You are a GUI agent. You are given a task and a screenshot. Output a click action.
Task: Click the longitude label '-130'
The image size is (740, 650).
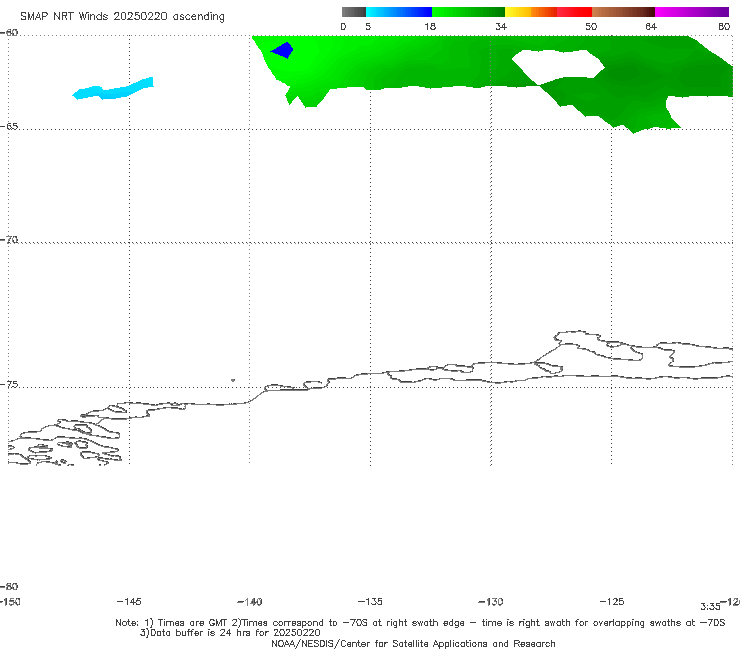491,601
